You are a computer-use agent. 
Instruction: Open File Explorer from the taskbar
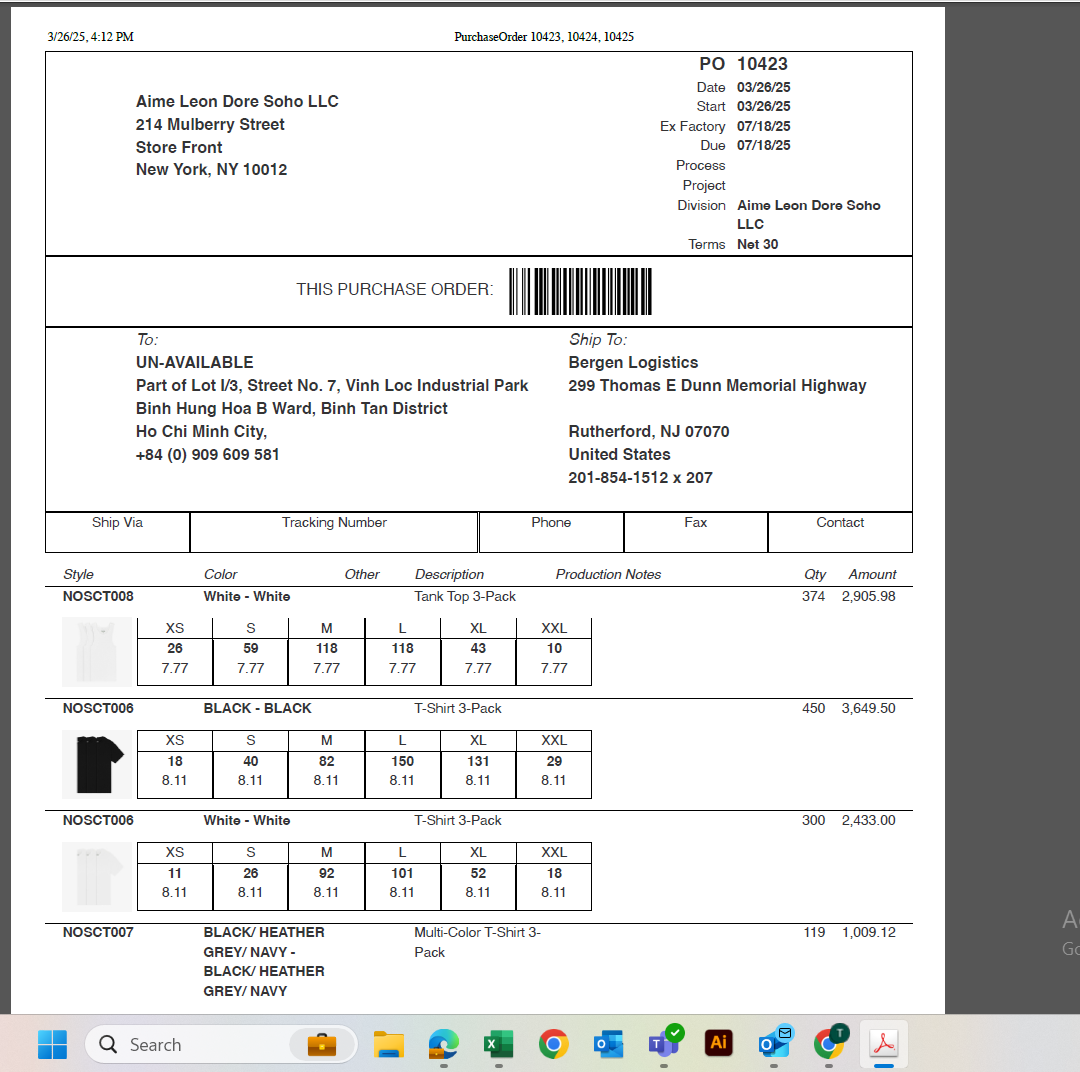click(388, 1044)
